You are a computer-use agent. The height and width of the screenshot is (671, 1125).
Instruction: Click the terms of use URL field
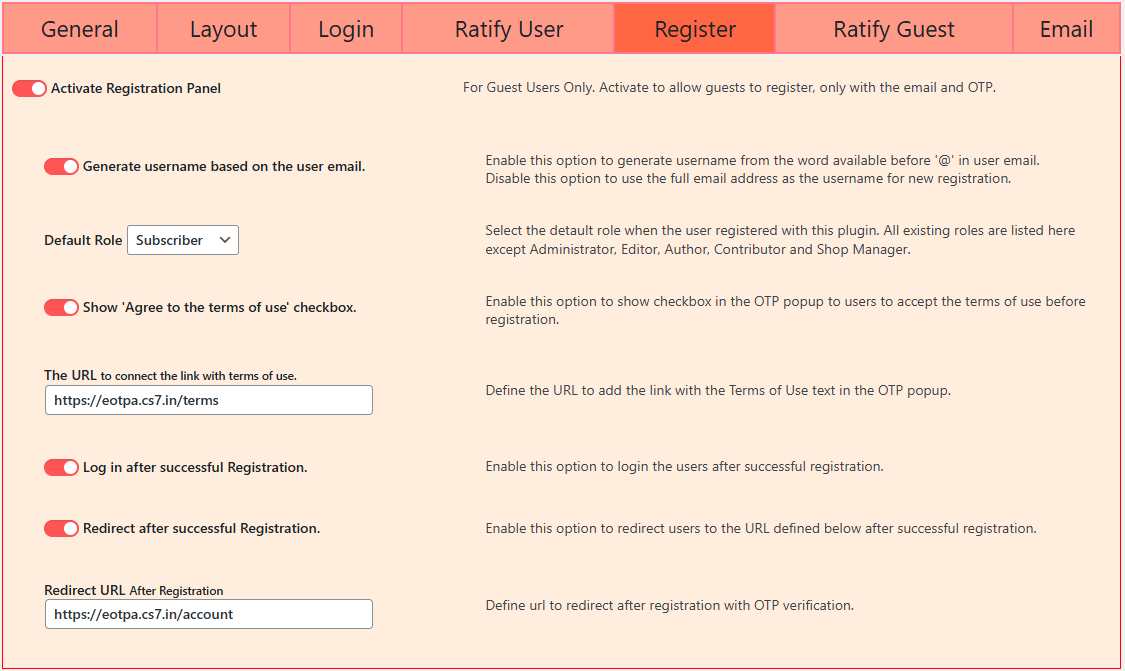[209, 400]
